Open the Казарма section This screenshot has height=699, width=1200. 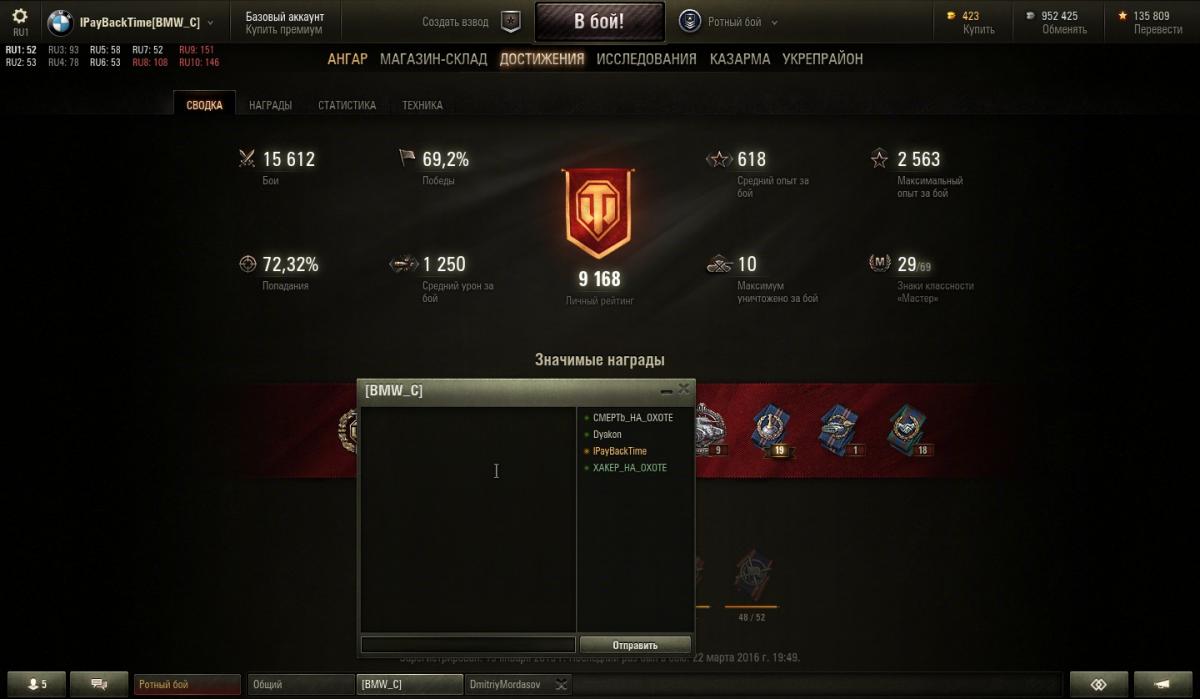740,59
